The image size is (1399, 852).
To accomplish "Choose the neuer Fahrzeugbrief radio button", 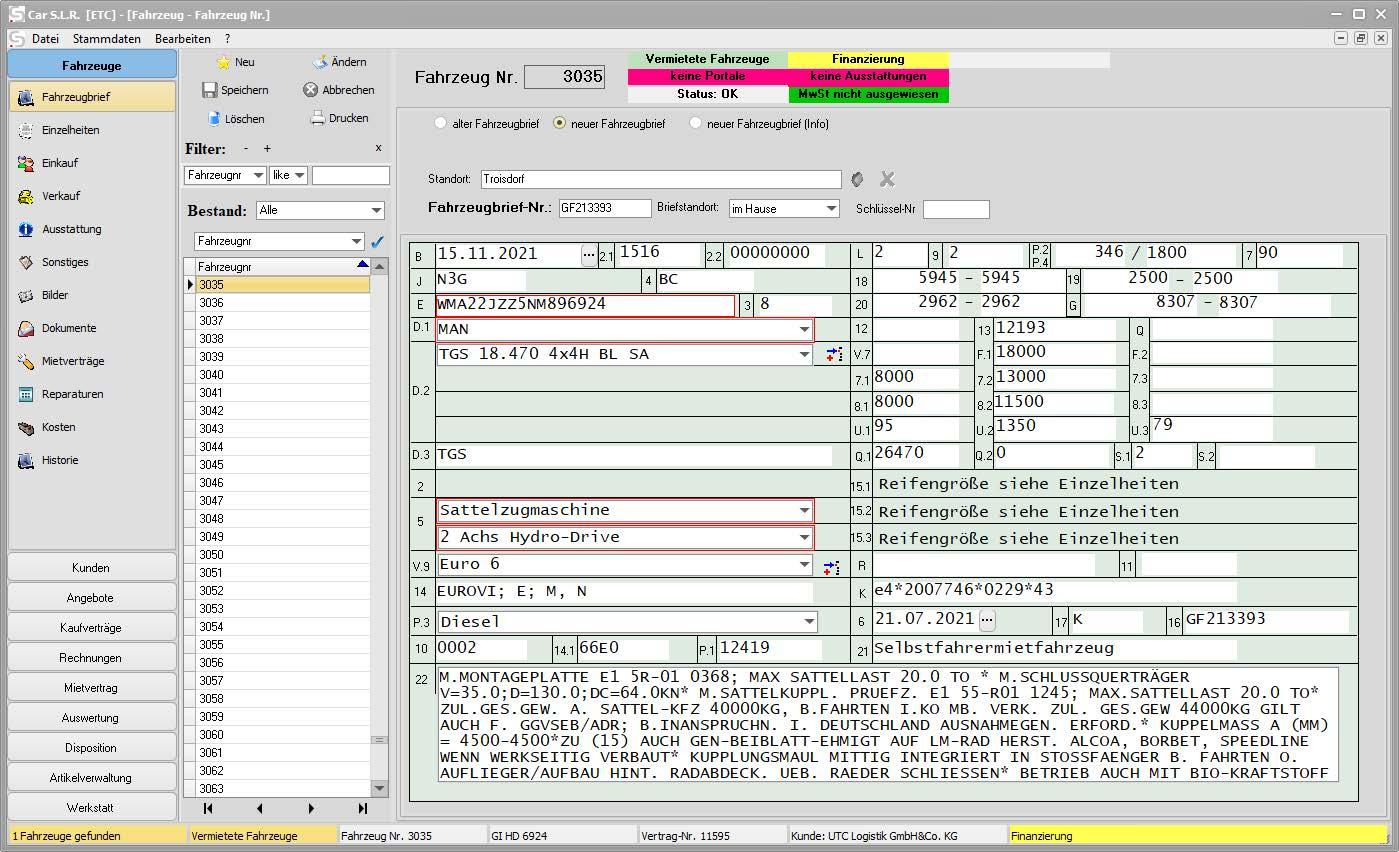I will tap(559, 124).
